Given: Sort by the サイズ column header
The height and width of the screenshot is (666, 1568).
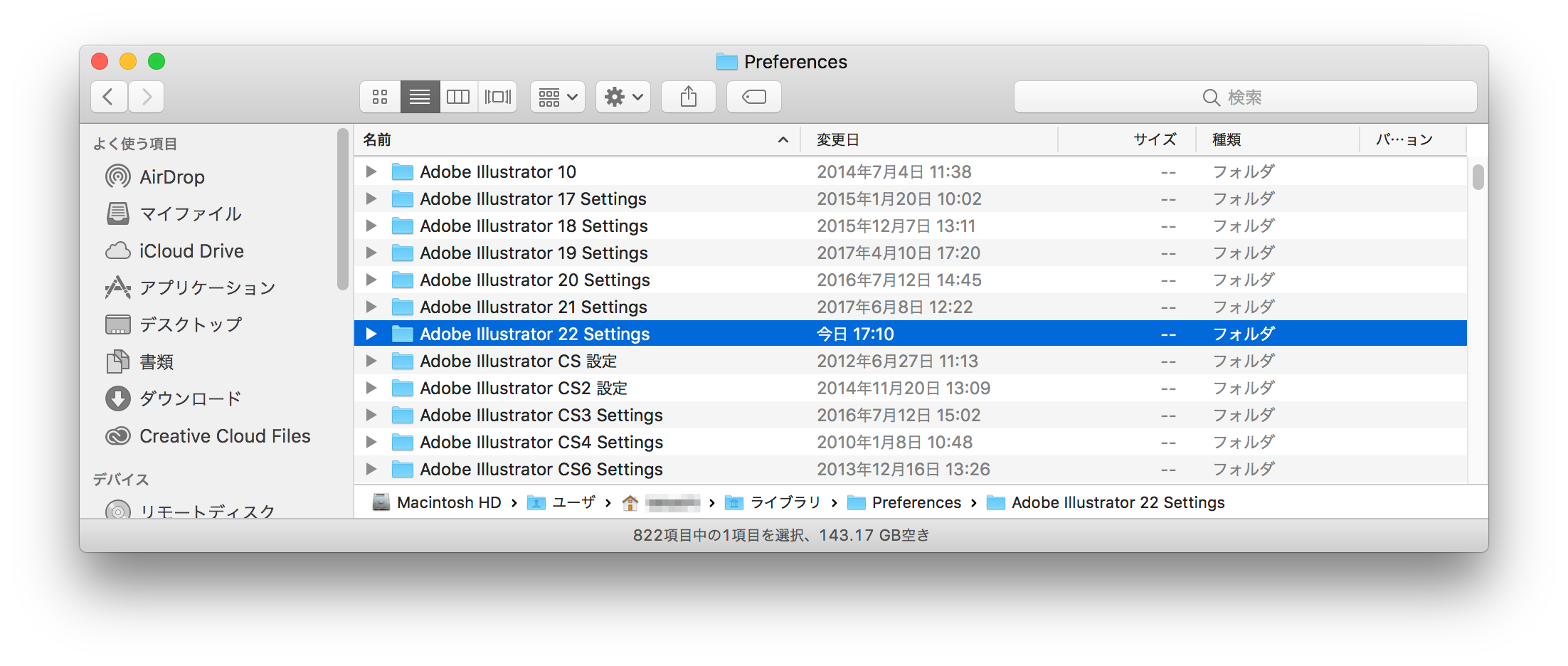Looking at the screenshot, I should point(1127,139).
